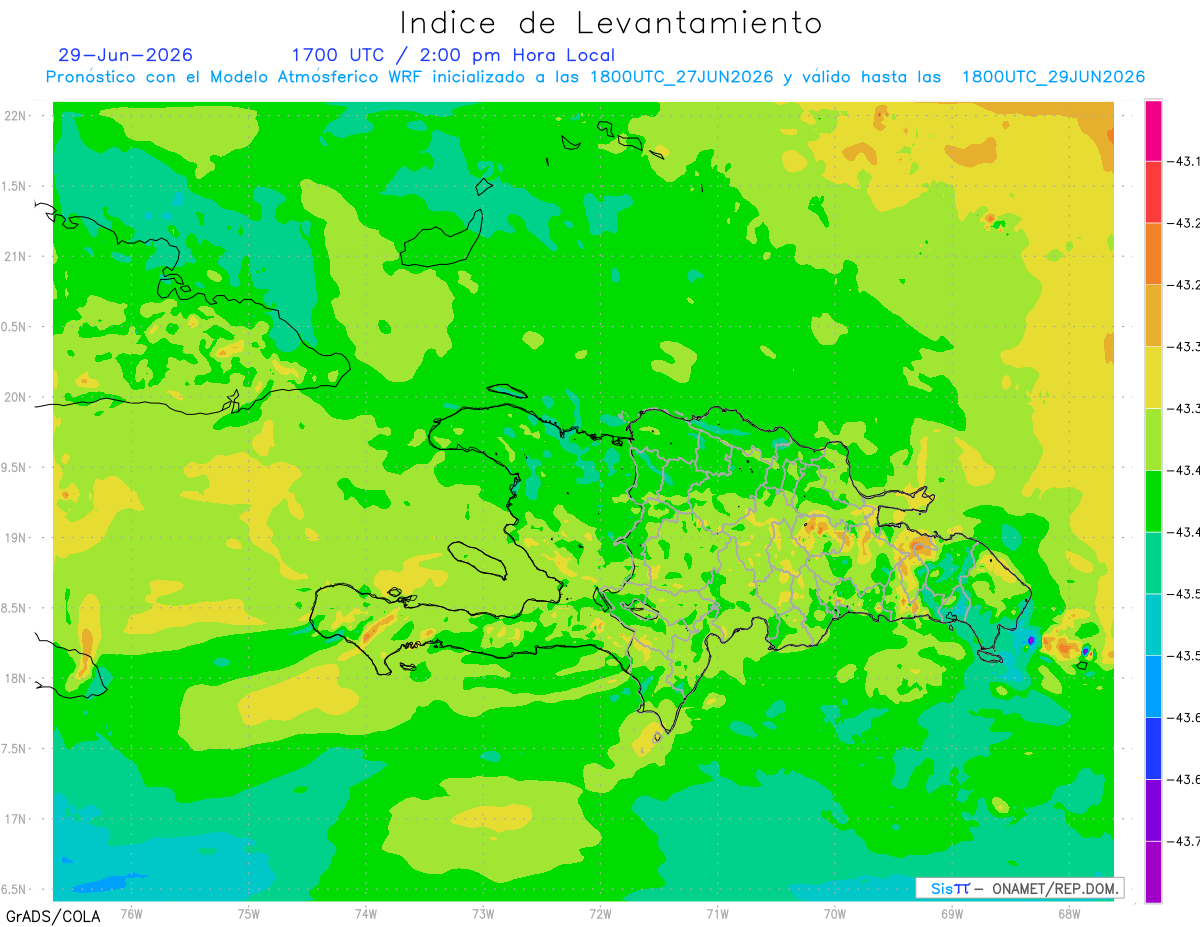Screen dimensions: 1200x927
Task: Select the light blue swatch in the color bar
Action: tap(1153, 687)
